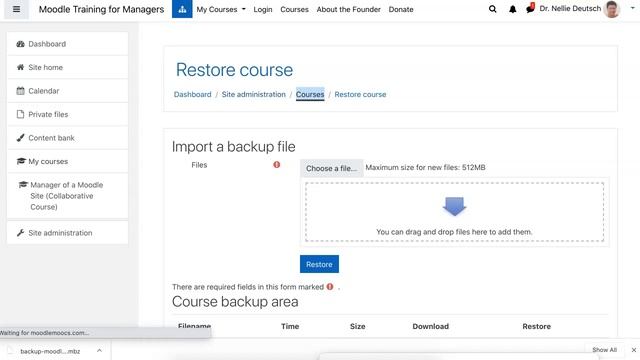Open the messages chat bubble icon
Image resolution: width=640 pixels, height=360 pixels.
click(530, 8)
